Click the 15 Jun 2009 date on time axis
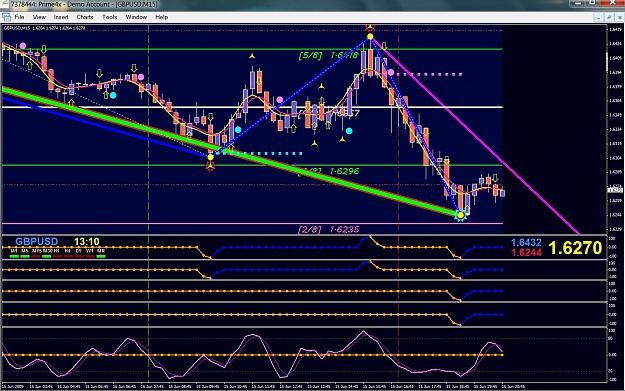The image size is (625, 391). (x=13, y=386)
